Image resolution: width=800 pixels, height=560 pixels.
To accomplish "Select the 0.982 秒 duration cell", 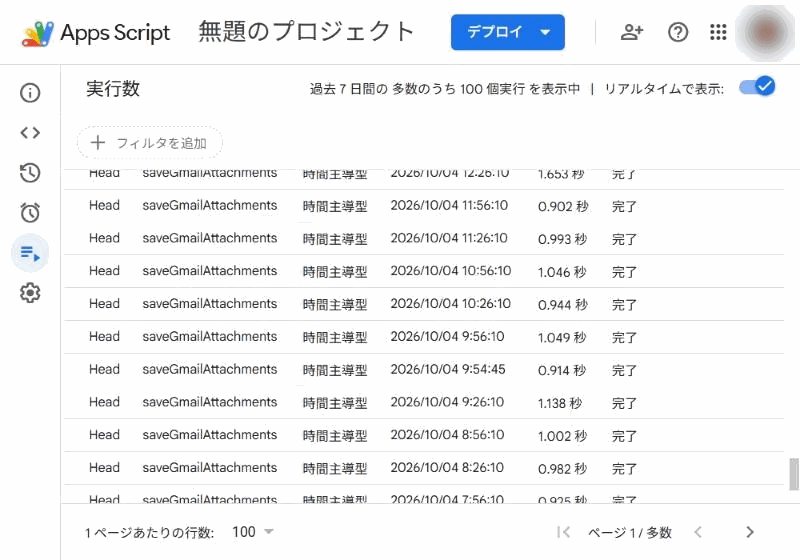I will [562, 469].
